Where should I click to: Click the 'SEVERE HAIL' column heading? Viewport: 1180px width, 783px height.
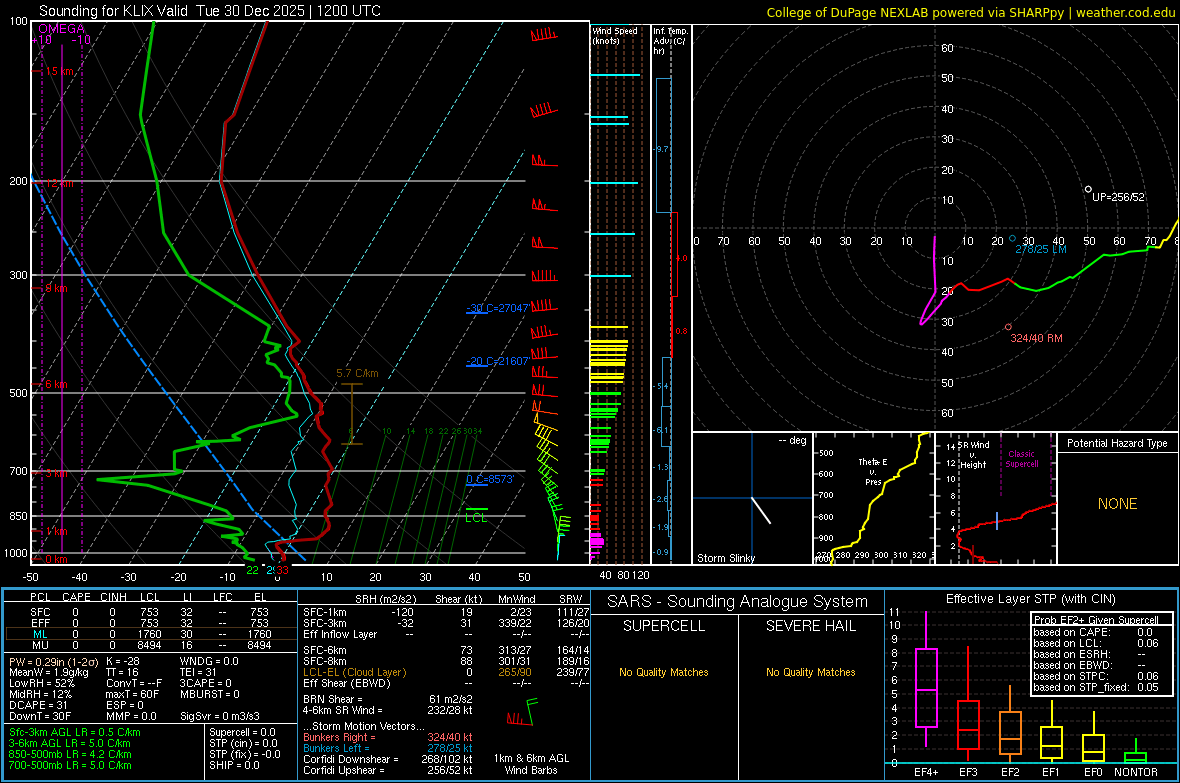tap(810, 626)
